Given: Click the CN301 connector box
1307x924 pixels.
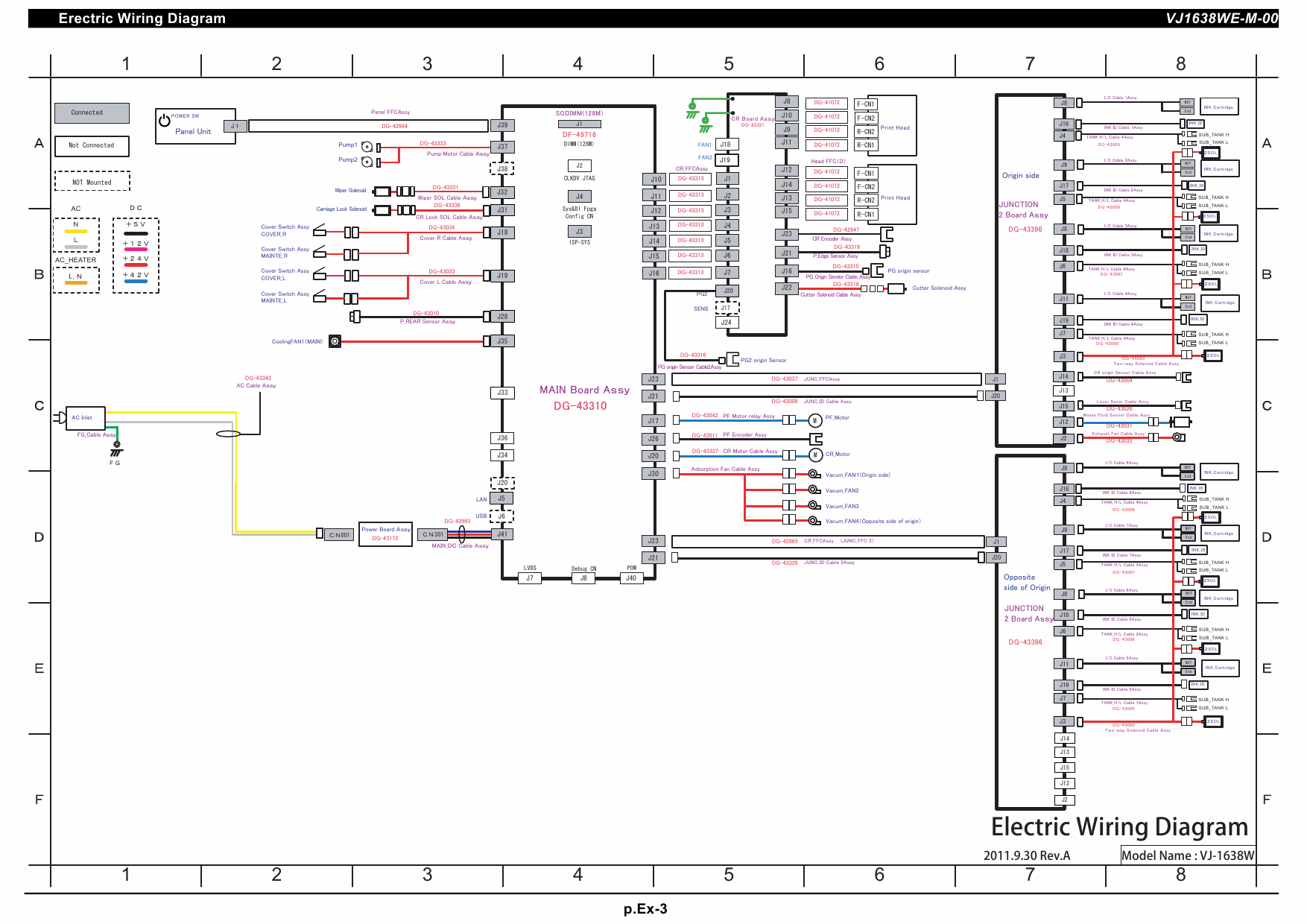Looking at the screenshot, I should 433,534.
